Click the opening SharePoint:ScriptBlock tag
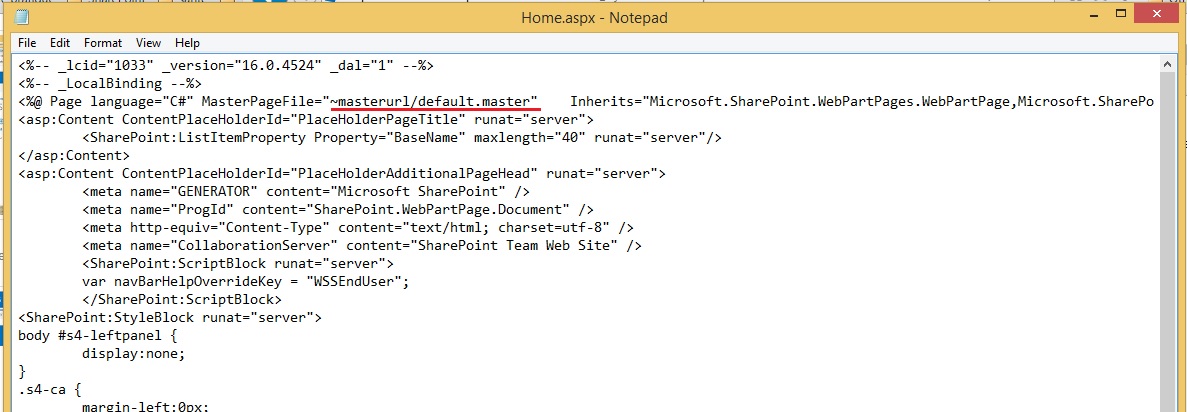Screen dimensions: 1187x412 (x=238, y=264)
